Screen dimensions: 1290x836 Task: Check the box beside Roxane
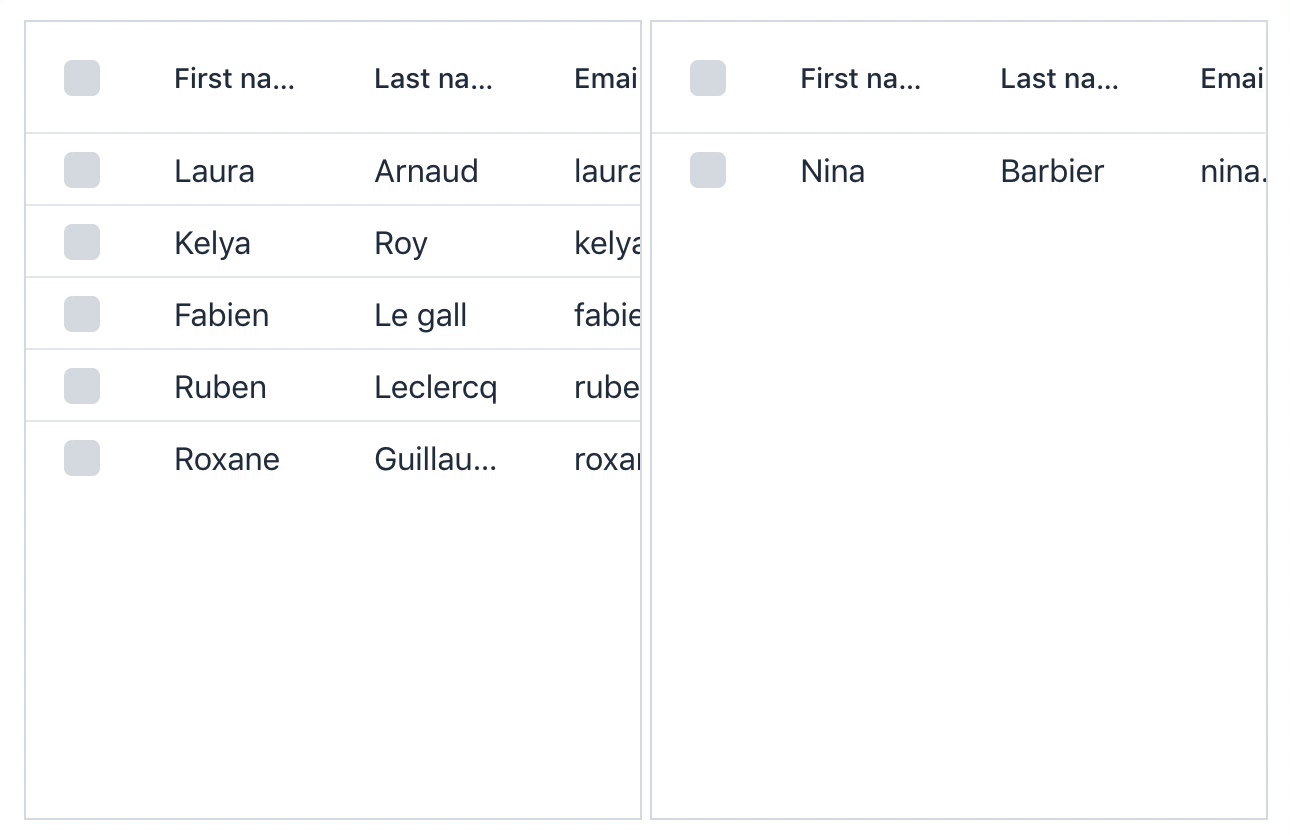click(x=82, y=458)
